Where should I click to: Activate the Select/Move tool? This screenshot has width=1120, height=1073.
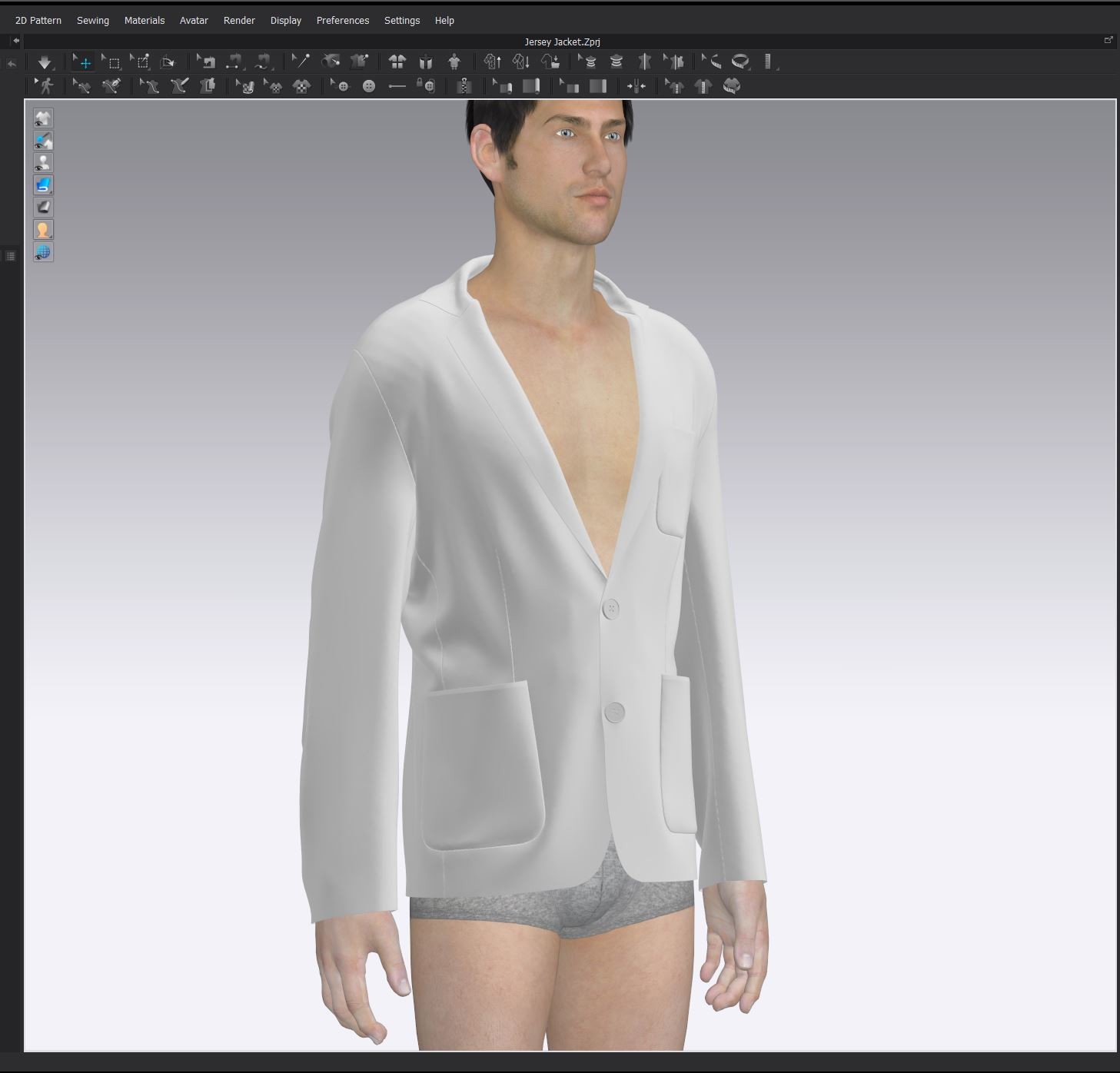click(85, 61)
